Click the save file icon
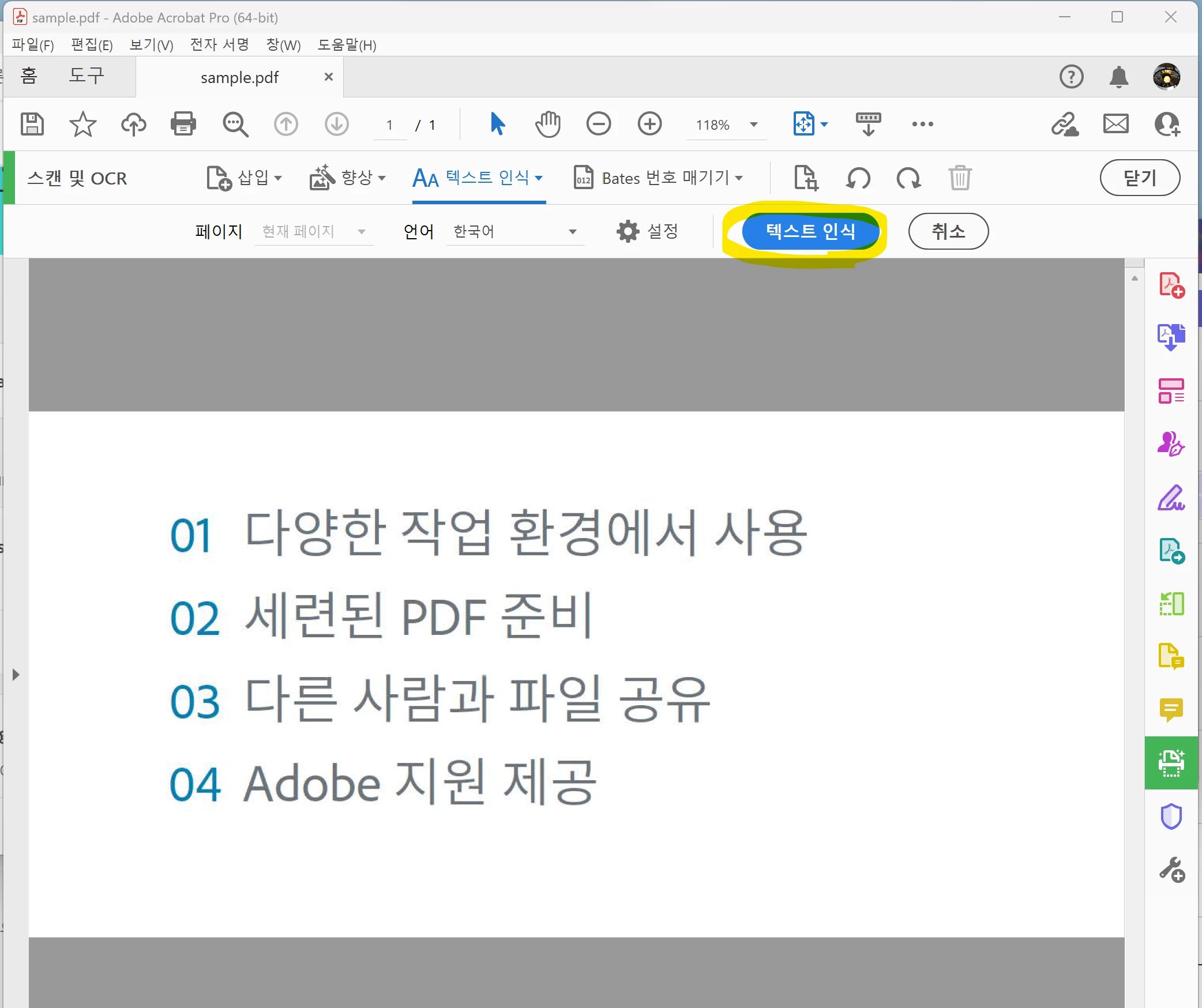1202x1008 pixels. click(32, 124)
